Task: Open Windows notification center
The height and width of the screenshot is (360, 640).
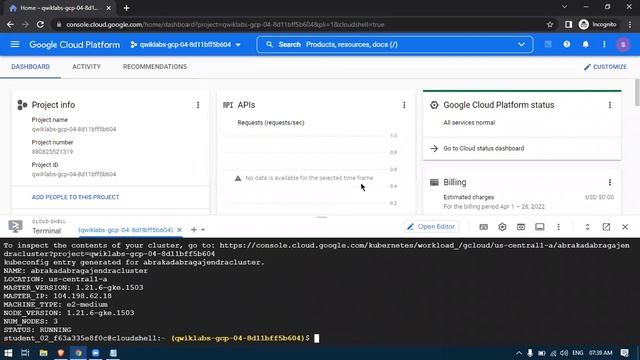Action: pos(624,353)
